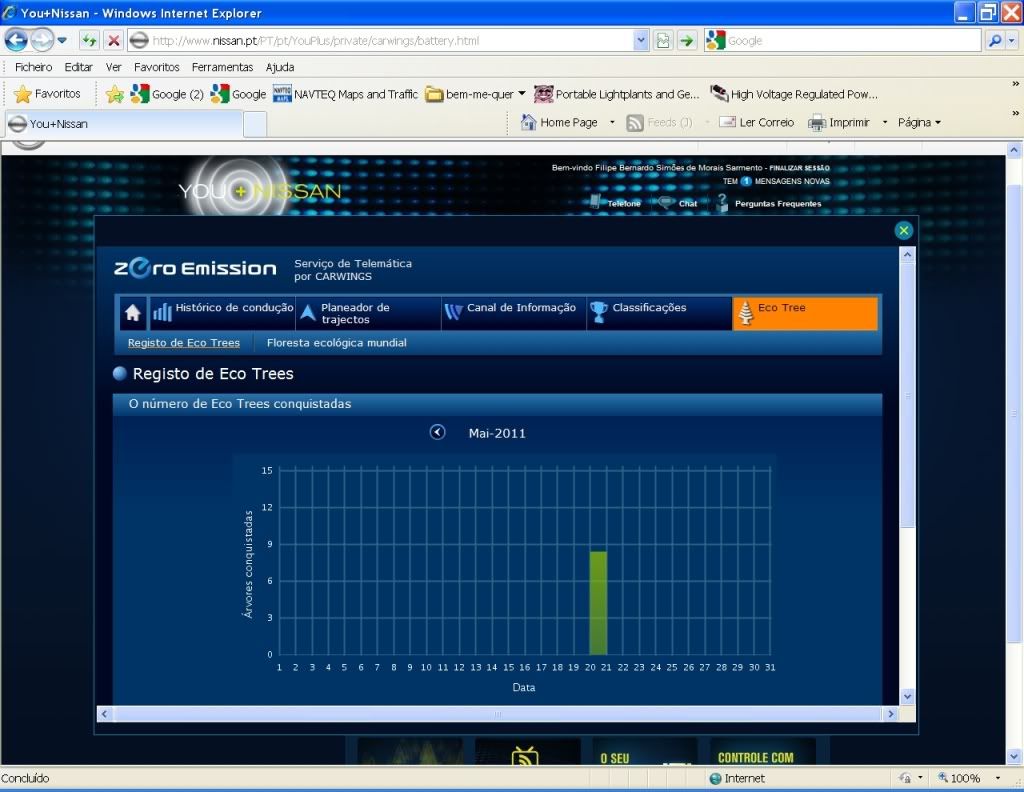The image size is (1024, 792).
Task: Open the Ajuda menu
Action: 280,67
